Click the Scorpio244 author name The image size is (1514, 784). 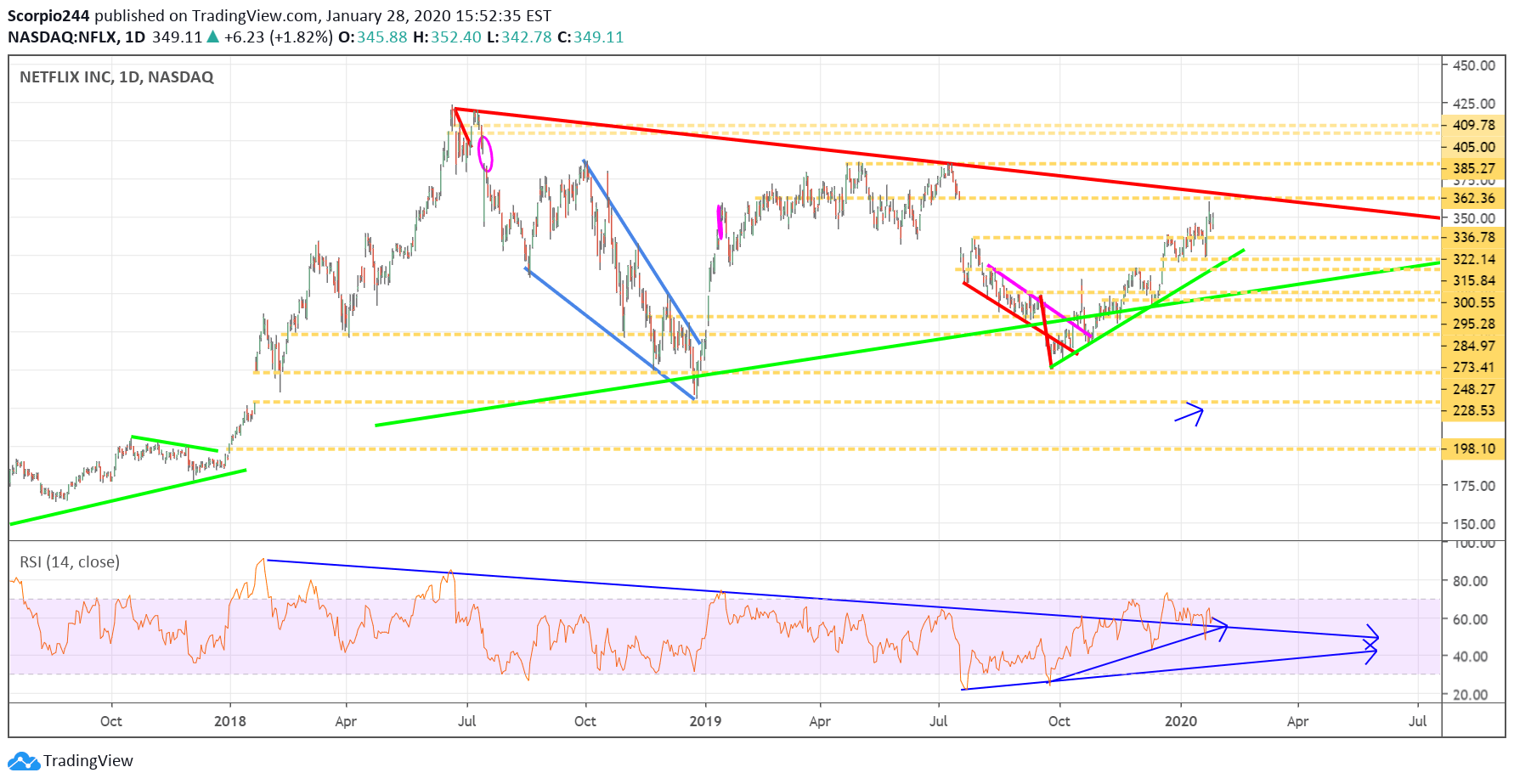tap(48, 16)
